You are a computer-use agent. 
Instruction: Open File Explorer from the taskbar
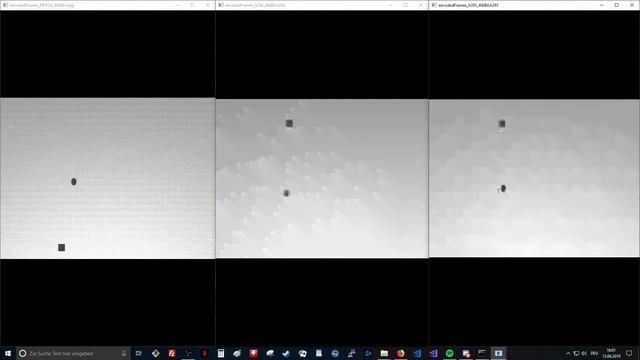[x=384, y=353]
